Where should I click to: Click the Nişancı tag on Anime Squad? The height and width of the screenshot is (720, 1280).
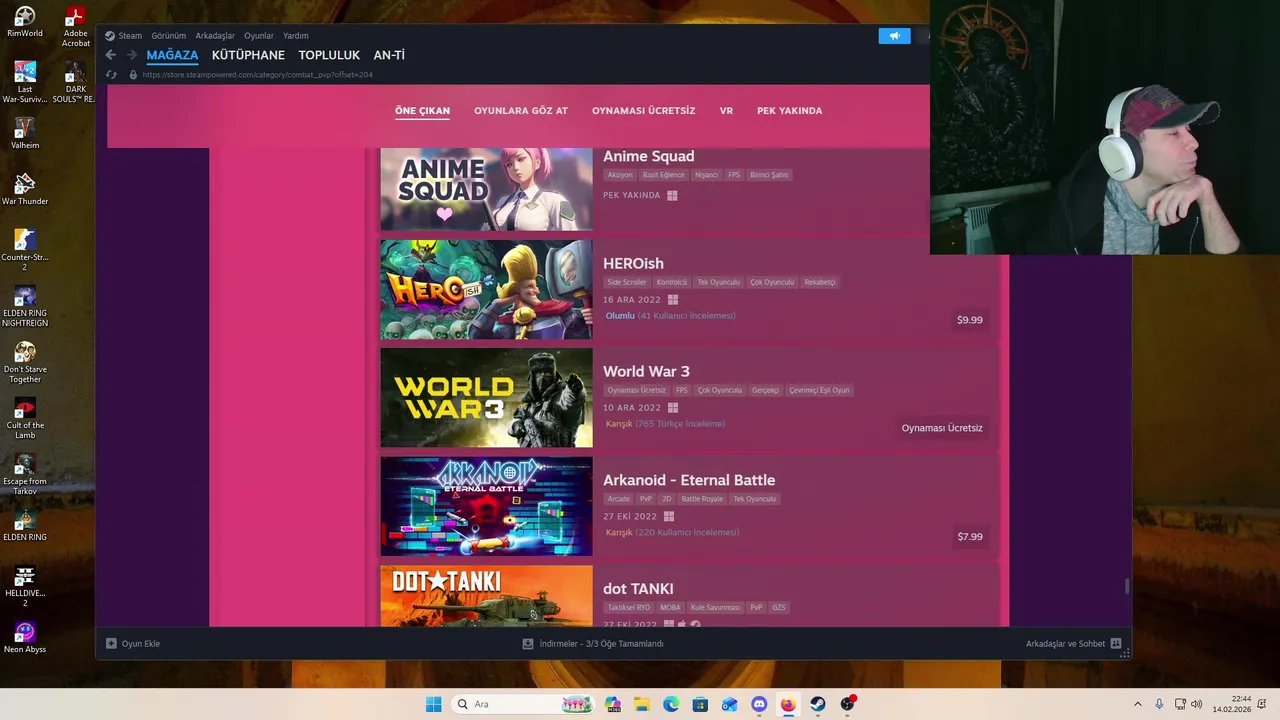(x=706, y=175)
